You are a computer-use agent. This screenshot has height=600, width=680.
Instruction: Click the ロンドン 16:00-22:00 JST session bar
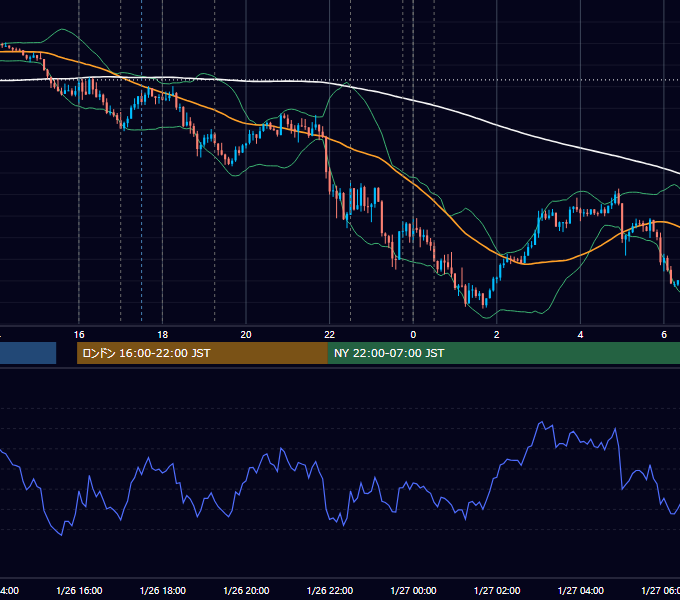tap(202, 353)
